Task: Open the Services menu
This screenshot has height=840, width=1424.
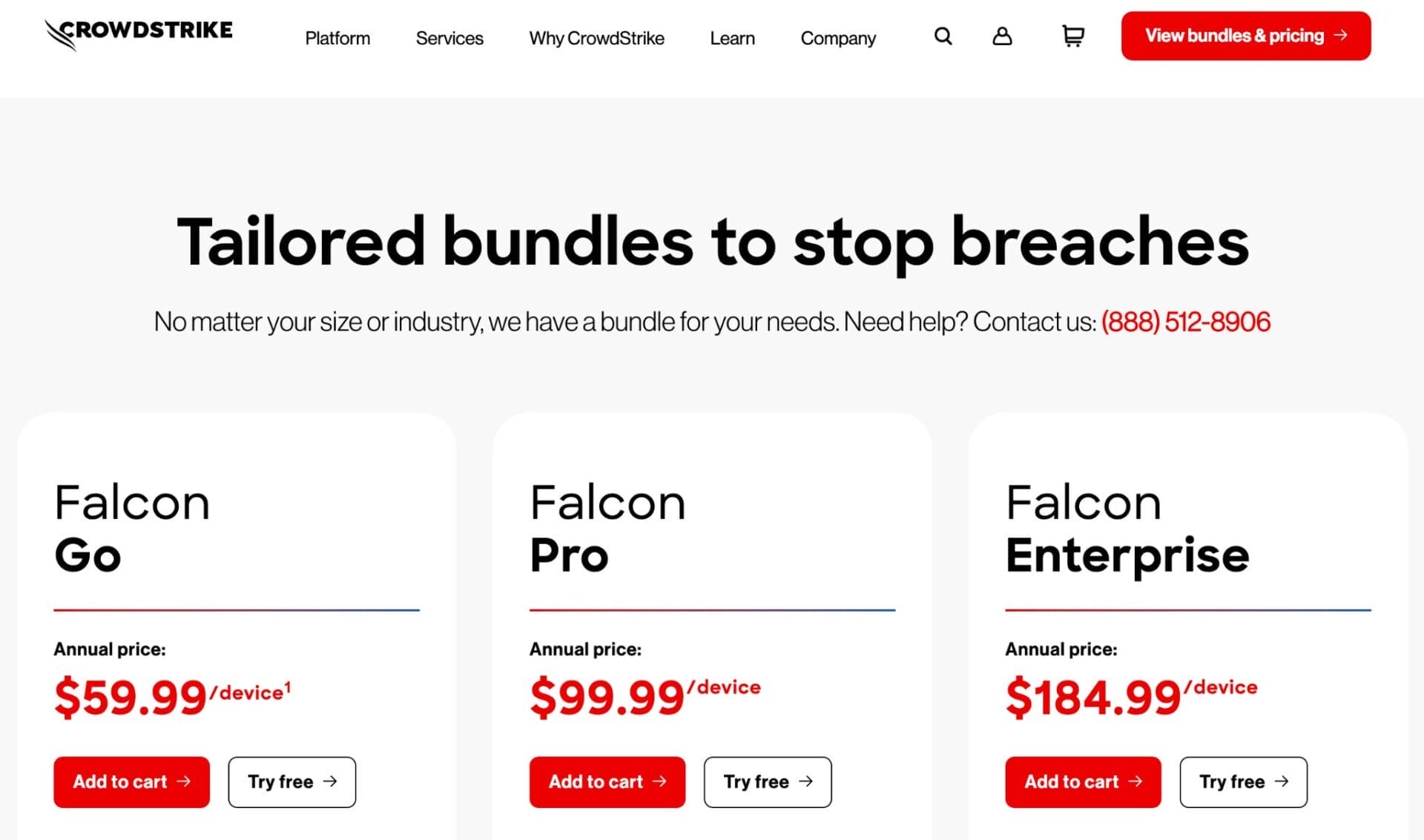Action: click(449, 38)
